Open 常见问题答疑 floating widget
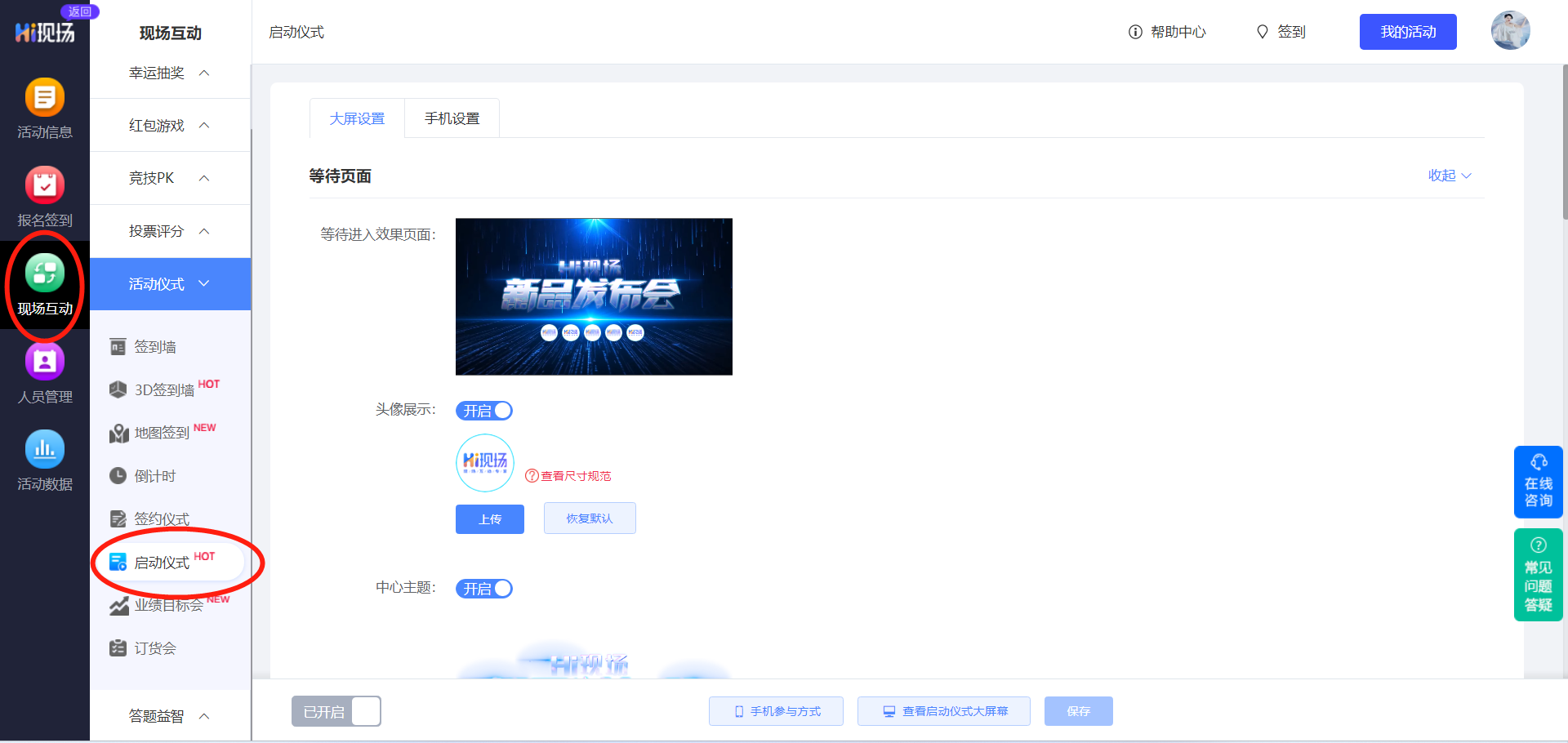This screenshot has width=1568, height=743. pos(1539,575)
